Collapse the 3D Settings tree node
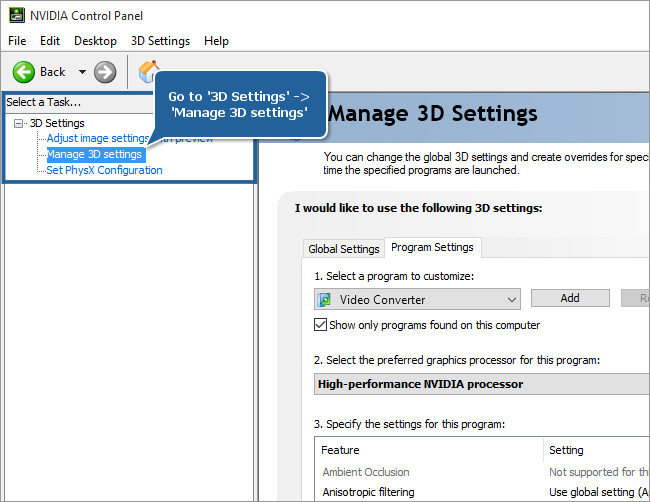The width and height of the screenshot is (650, 502). [x=18, y=123]
